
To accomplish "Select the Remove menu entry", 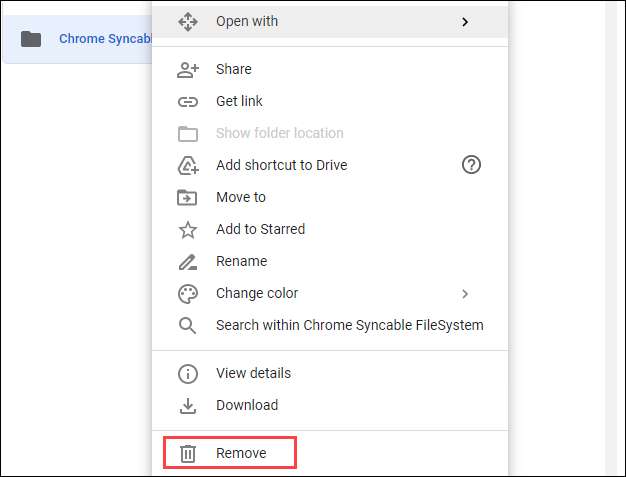I will (241, 453).
